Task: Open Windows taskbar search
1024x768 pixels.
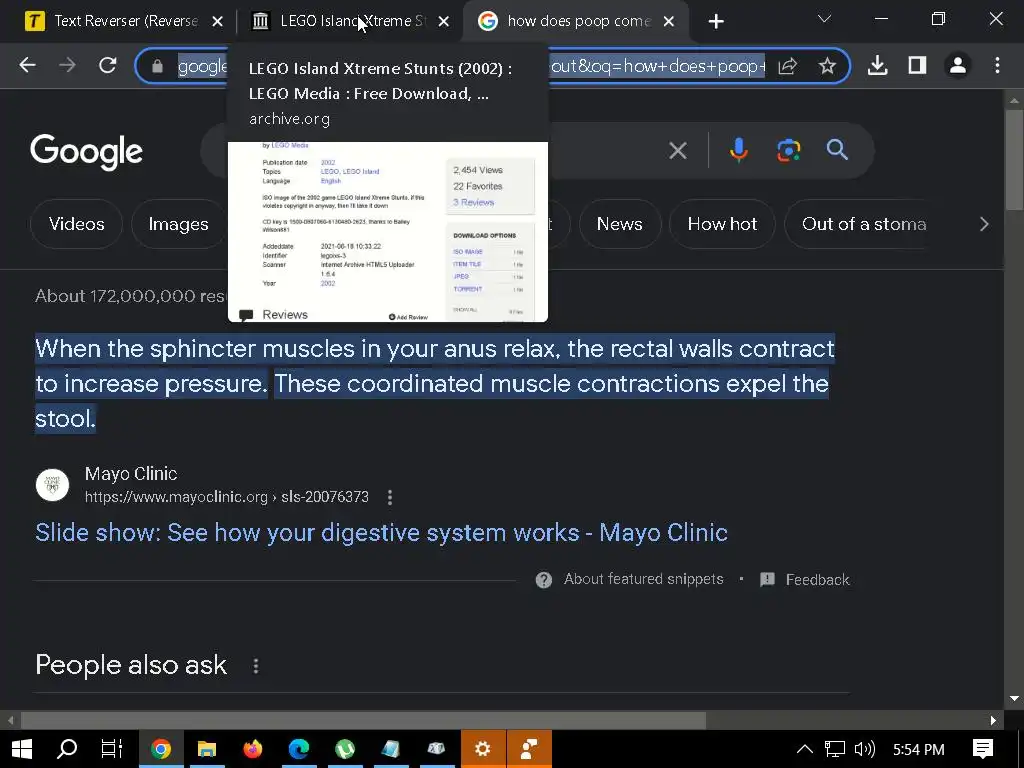Action: tap(67, 749)
